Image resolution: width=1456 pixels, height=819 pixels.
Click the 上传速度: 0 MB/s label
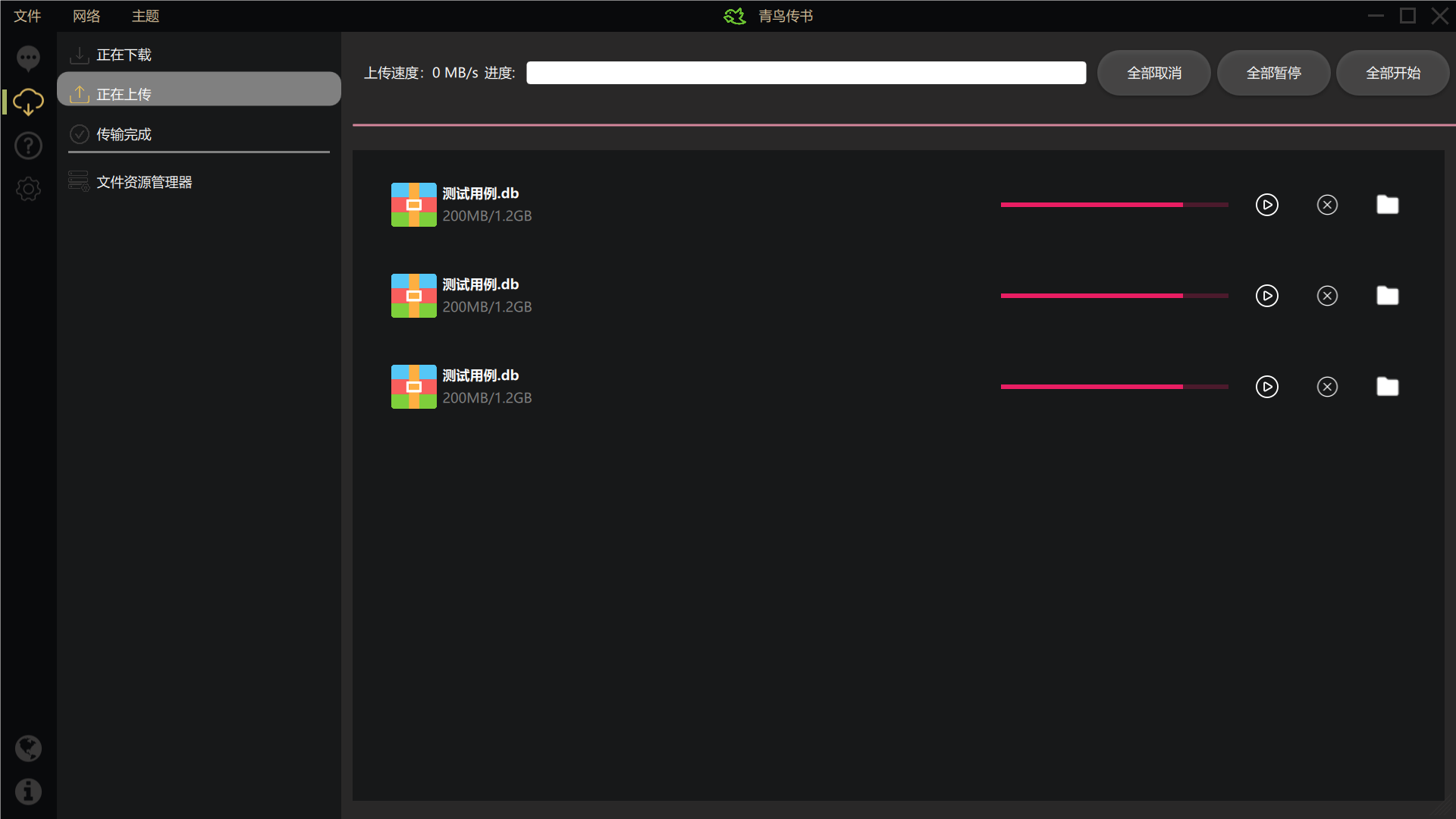point(421,73)
